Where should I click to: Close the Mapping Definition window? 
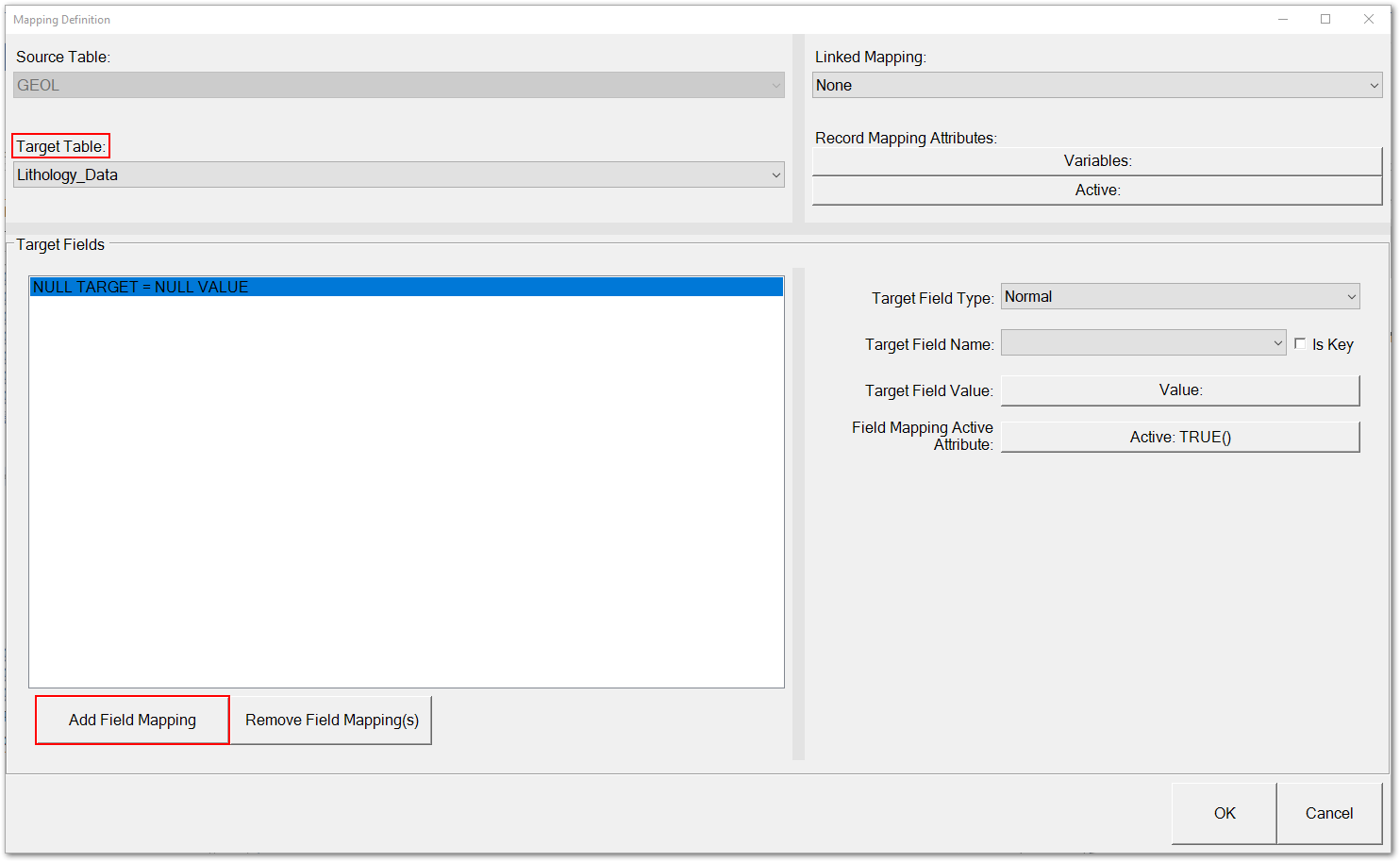[1369, 19]
